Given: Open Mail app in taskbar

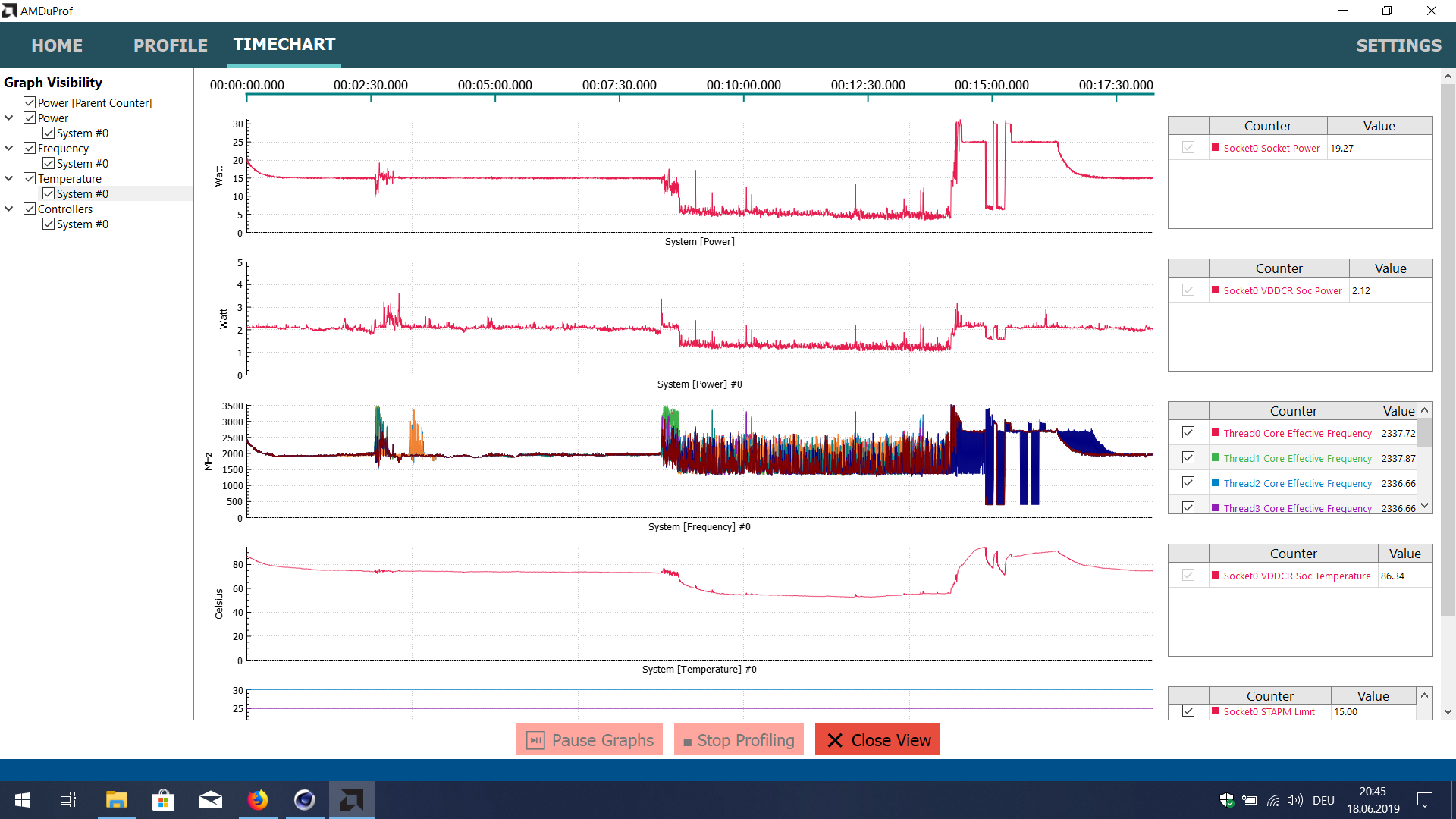Looking at the screenshot, I should 210,800.
